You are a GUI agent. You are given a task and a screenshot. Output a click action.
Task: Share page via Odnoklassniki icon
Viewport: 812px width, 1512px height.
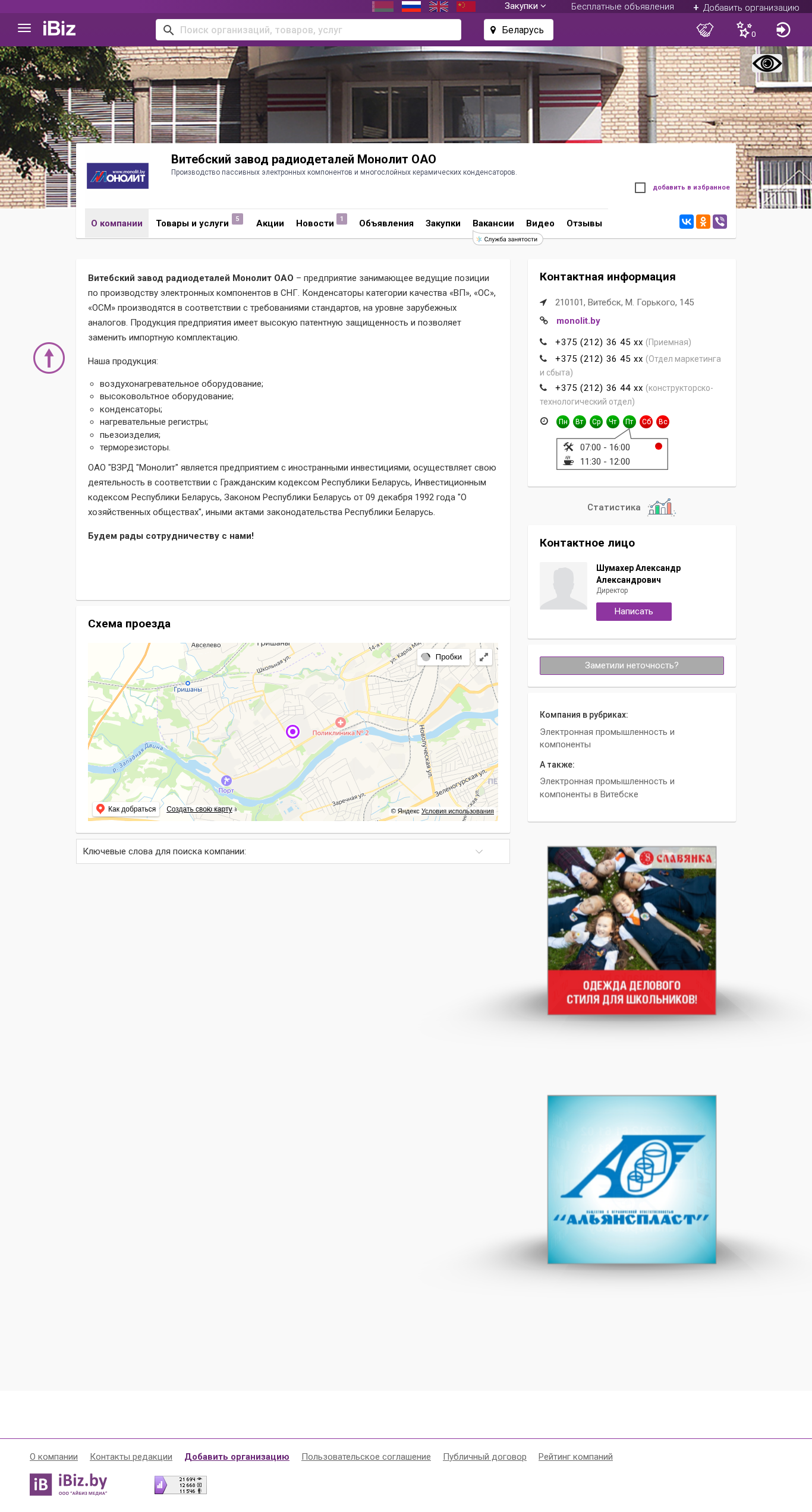click(703, 222)
